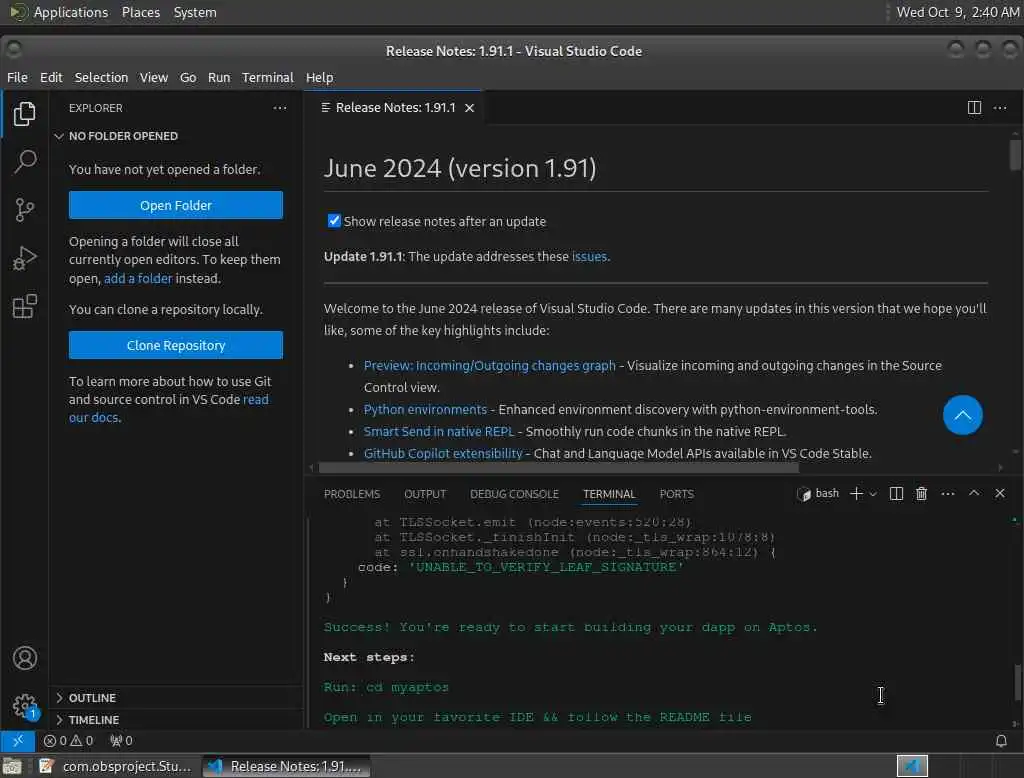Open the Explorer view in activity bar
Image resolution: width=1024 pixels, height=778 pixels.
[x=24, y=114]
